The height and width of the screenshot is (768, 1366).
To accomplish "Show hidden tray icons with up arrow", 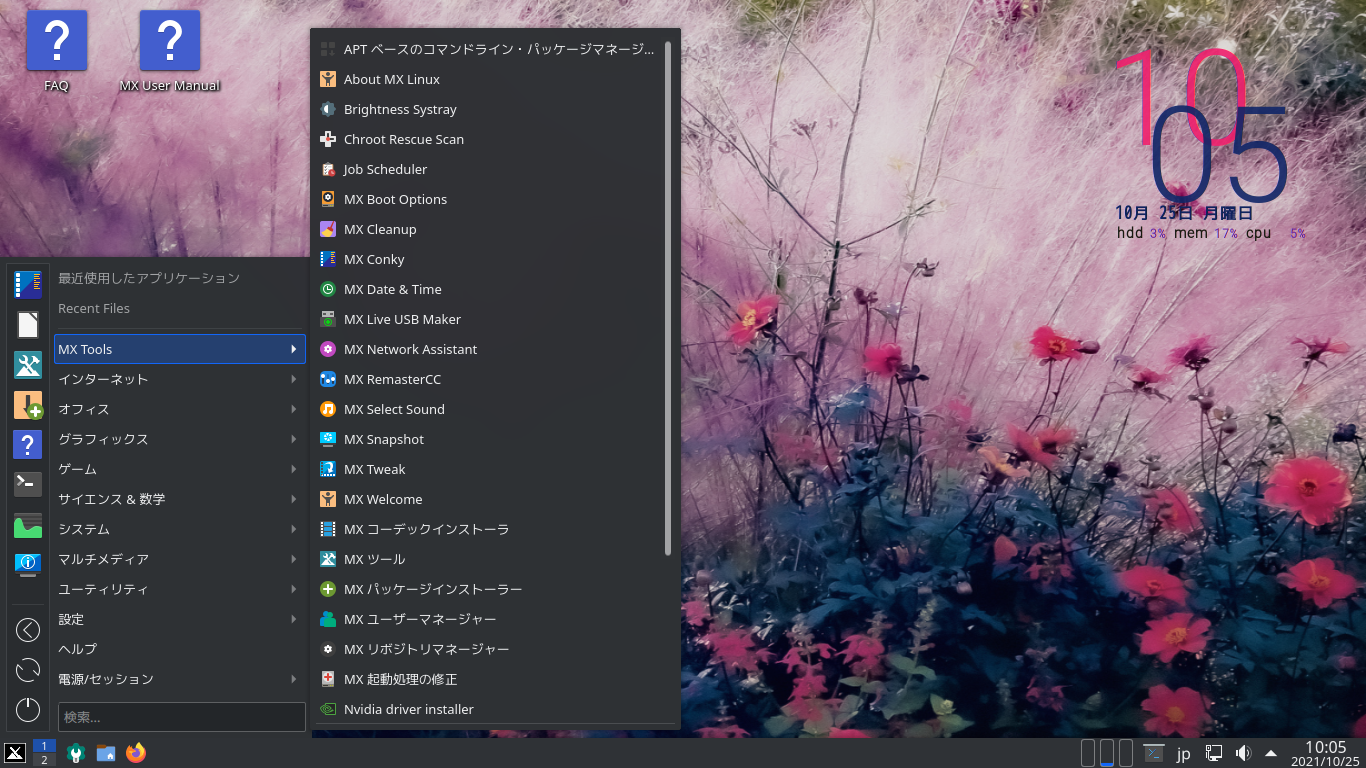I will 1271,753.
